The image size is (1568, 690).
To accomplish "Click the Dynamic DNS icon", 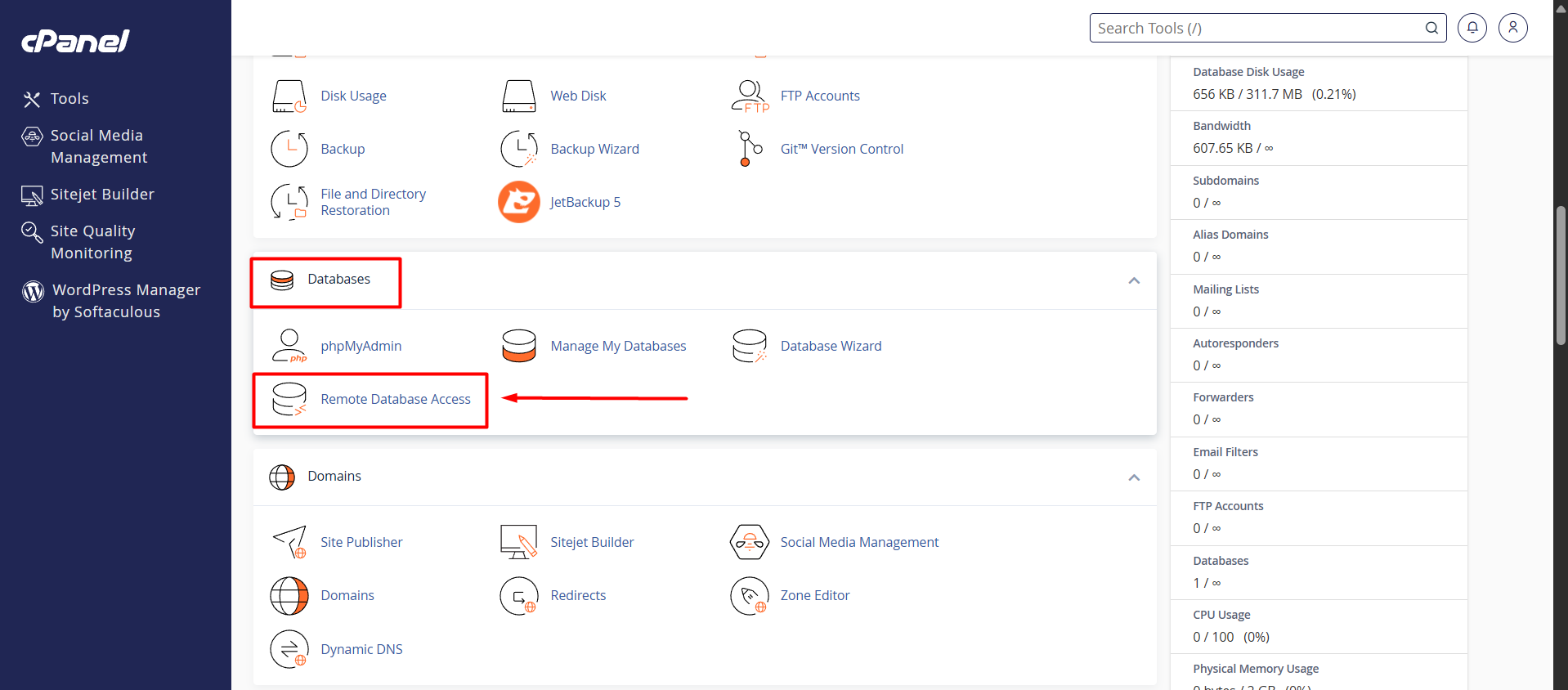I will 289,649.
